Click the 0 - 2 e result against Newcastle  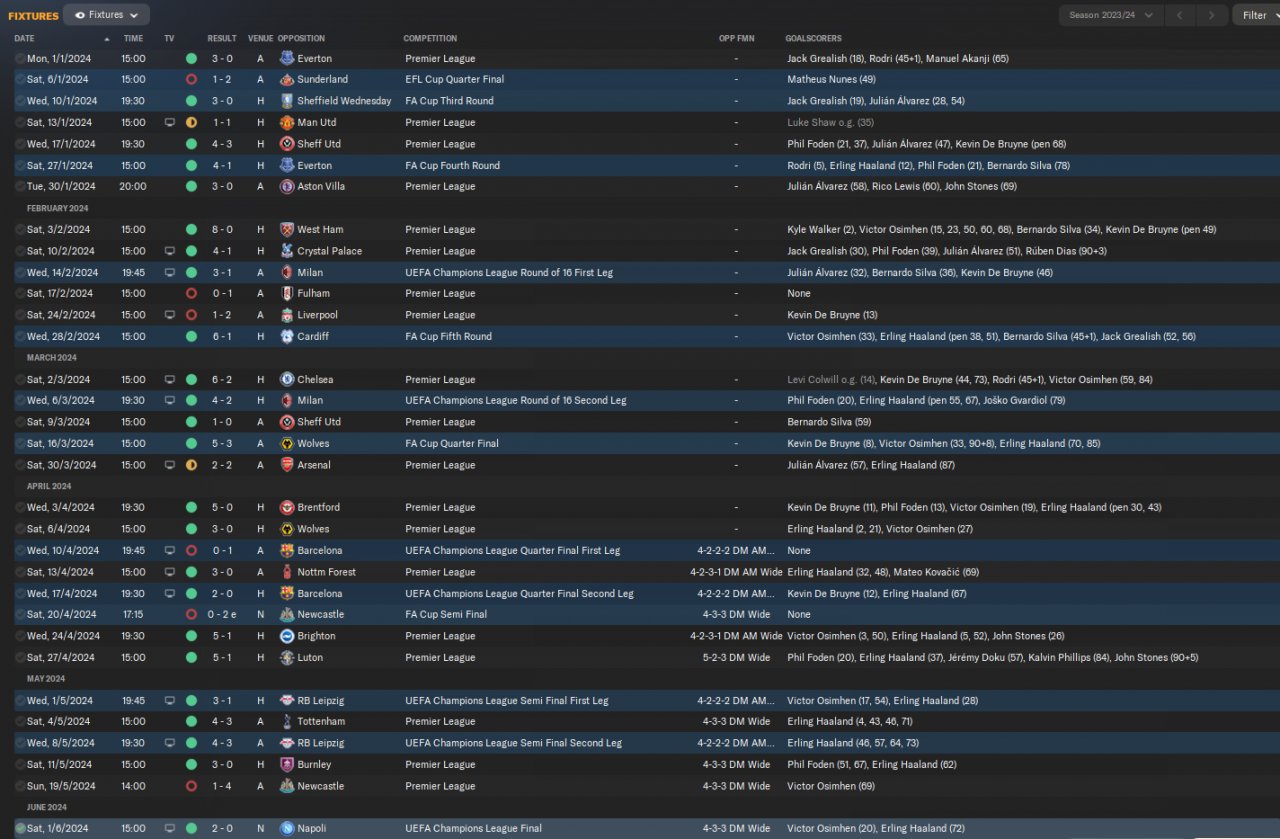pos(224,615)
